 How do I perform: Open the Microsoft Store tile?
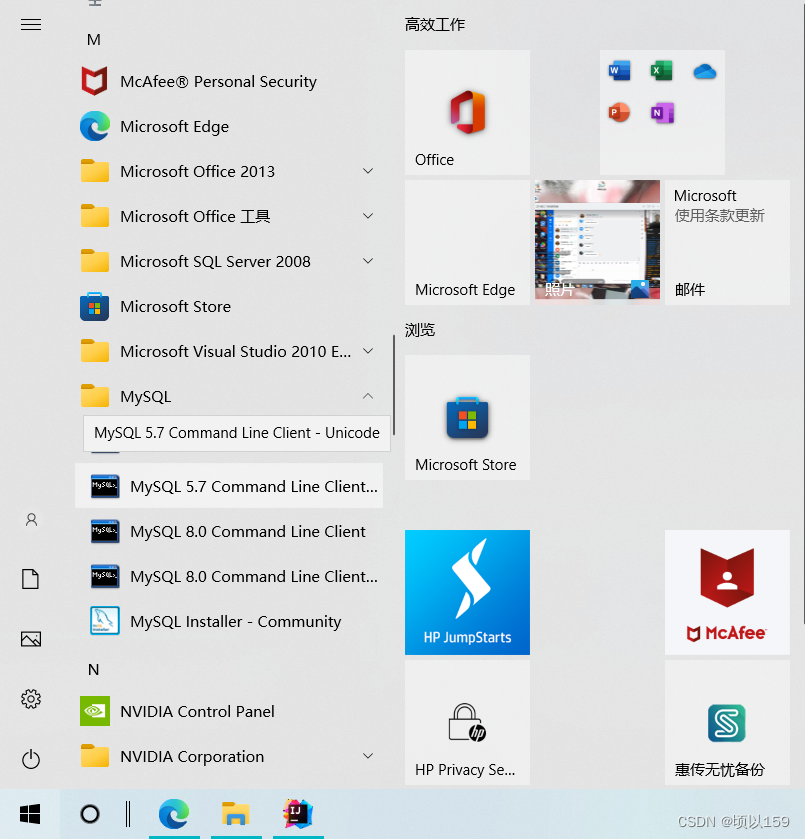(467, 417)
